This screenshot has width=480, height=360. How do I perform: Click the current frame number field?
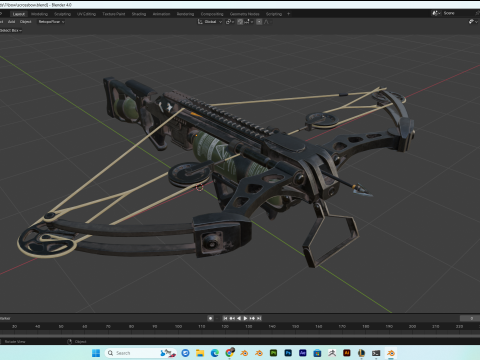point(470,318)
